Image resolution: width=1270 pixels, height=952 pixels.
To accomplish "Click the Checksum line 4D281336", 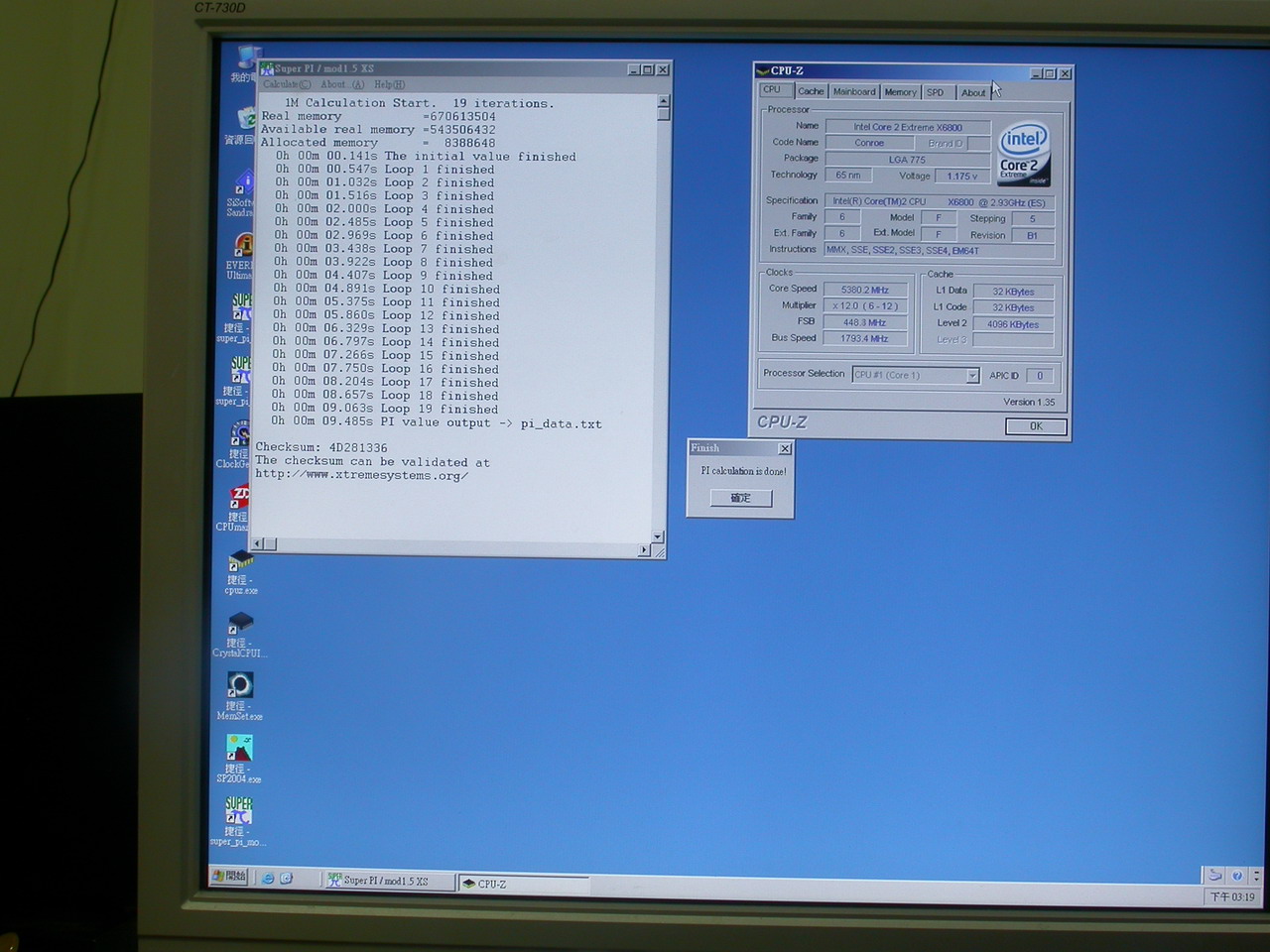I will (x=321, y=447).
